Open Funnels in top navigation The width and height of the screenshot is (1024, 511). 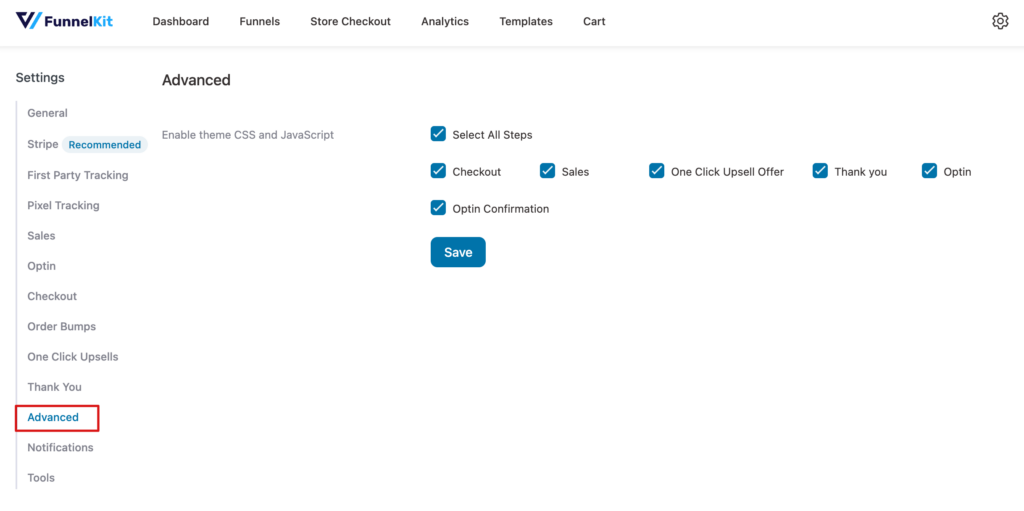click(x=259, y=22)
